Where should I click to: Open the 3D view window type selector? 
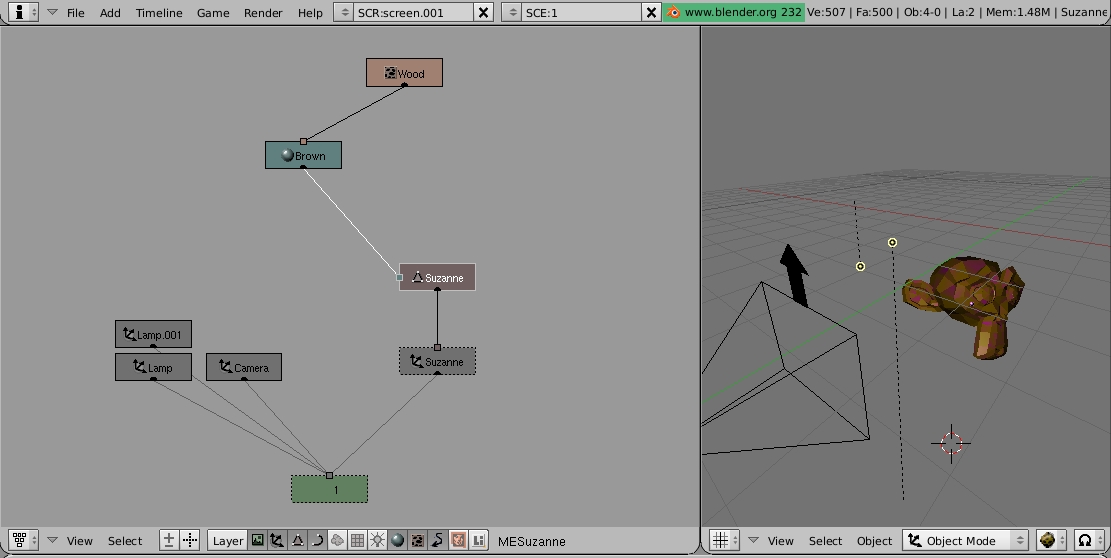(725, 540)
